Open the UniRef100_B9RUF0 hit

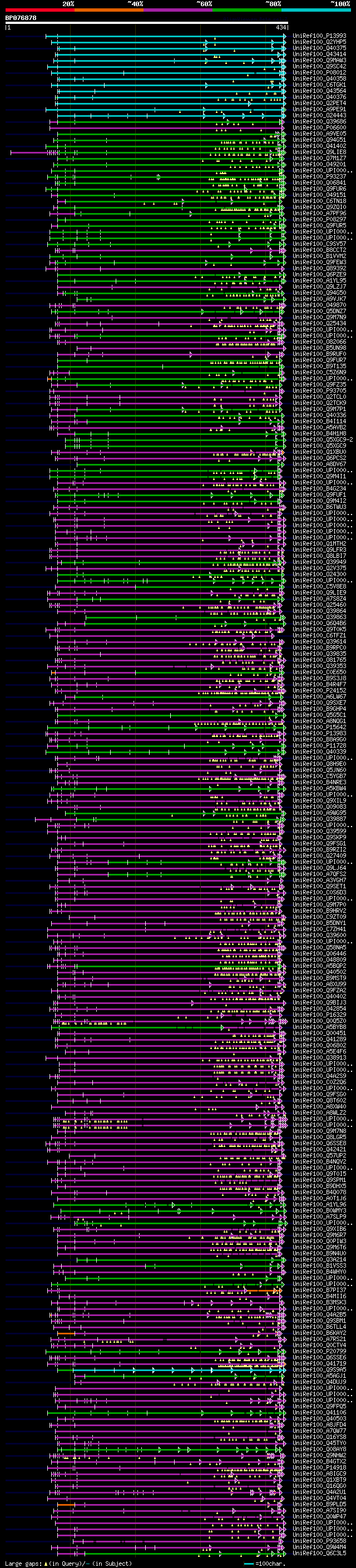click(319, 354)
